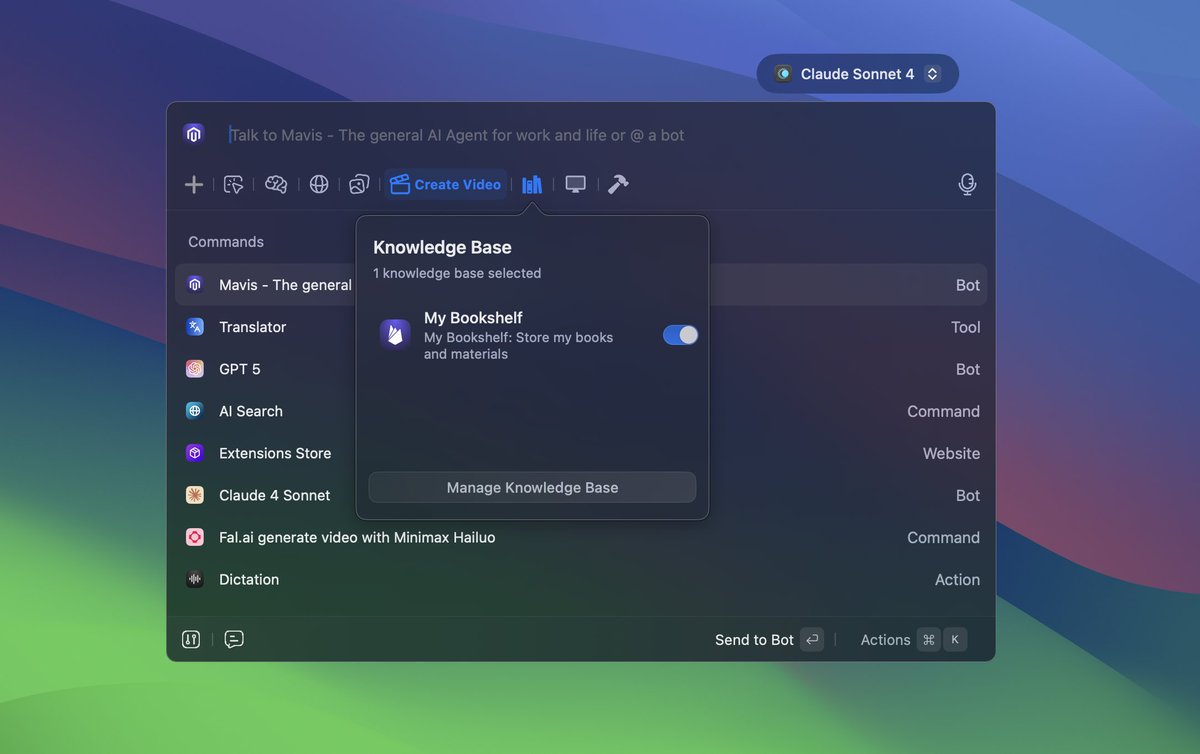1200x754 pixels.
Task: Open the Claude Sonnet 4 model dropdown
Action: pyautogui.click(x=857, y=74)
